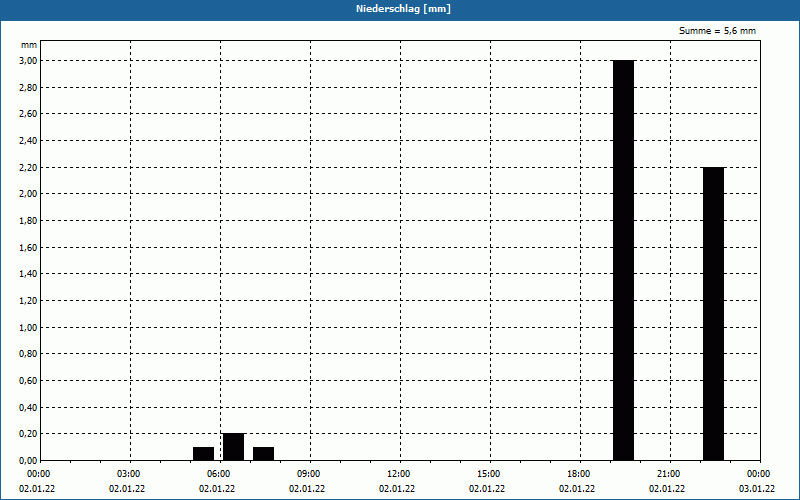Click the mm unit label above y-axis

29,45
